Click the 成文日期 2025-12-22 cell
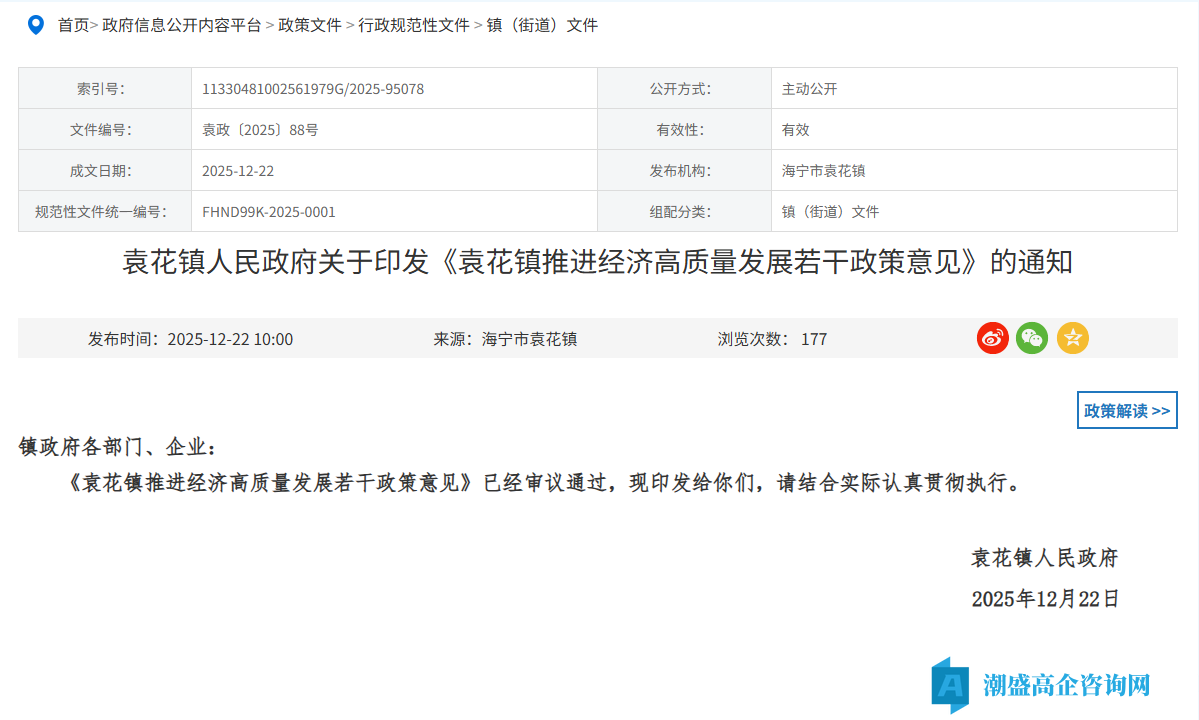Viewport: 1199px width, 720px height. click(243, 170)
